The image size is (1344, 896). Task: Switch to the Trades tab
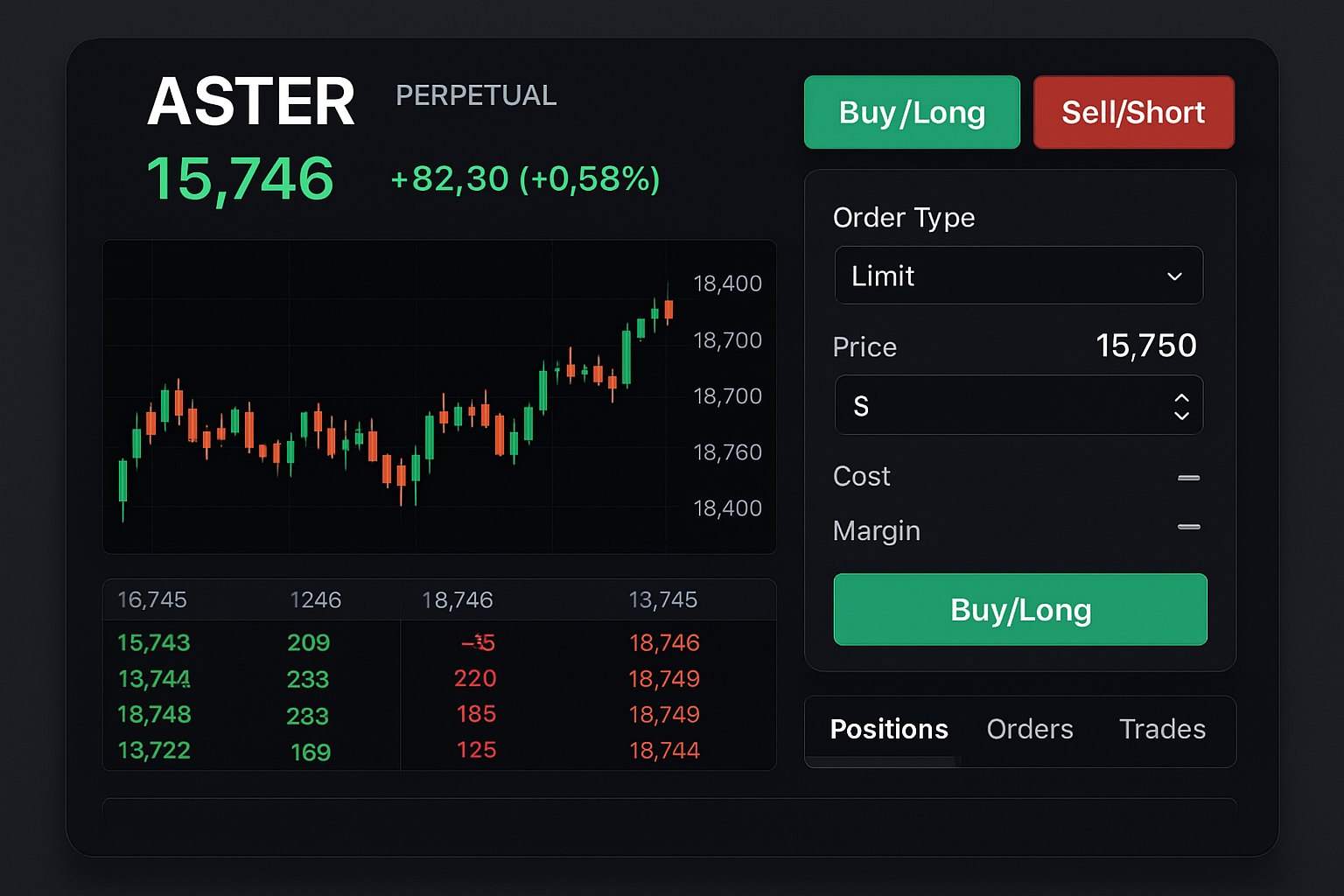pyautogui.click(x=1162, y=729)
